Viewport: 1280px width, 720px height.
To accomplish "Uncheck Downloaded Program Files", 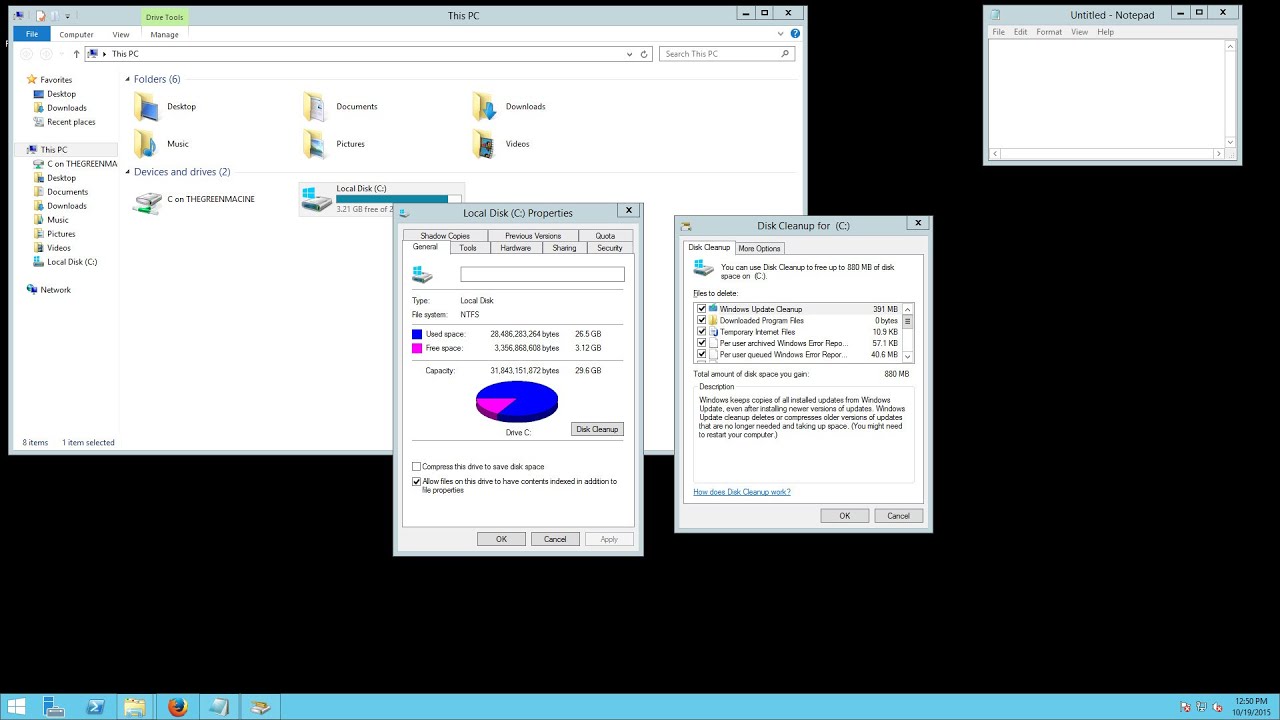I will click(701, 320).
